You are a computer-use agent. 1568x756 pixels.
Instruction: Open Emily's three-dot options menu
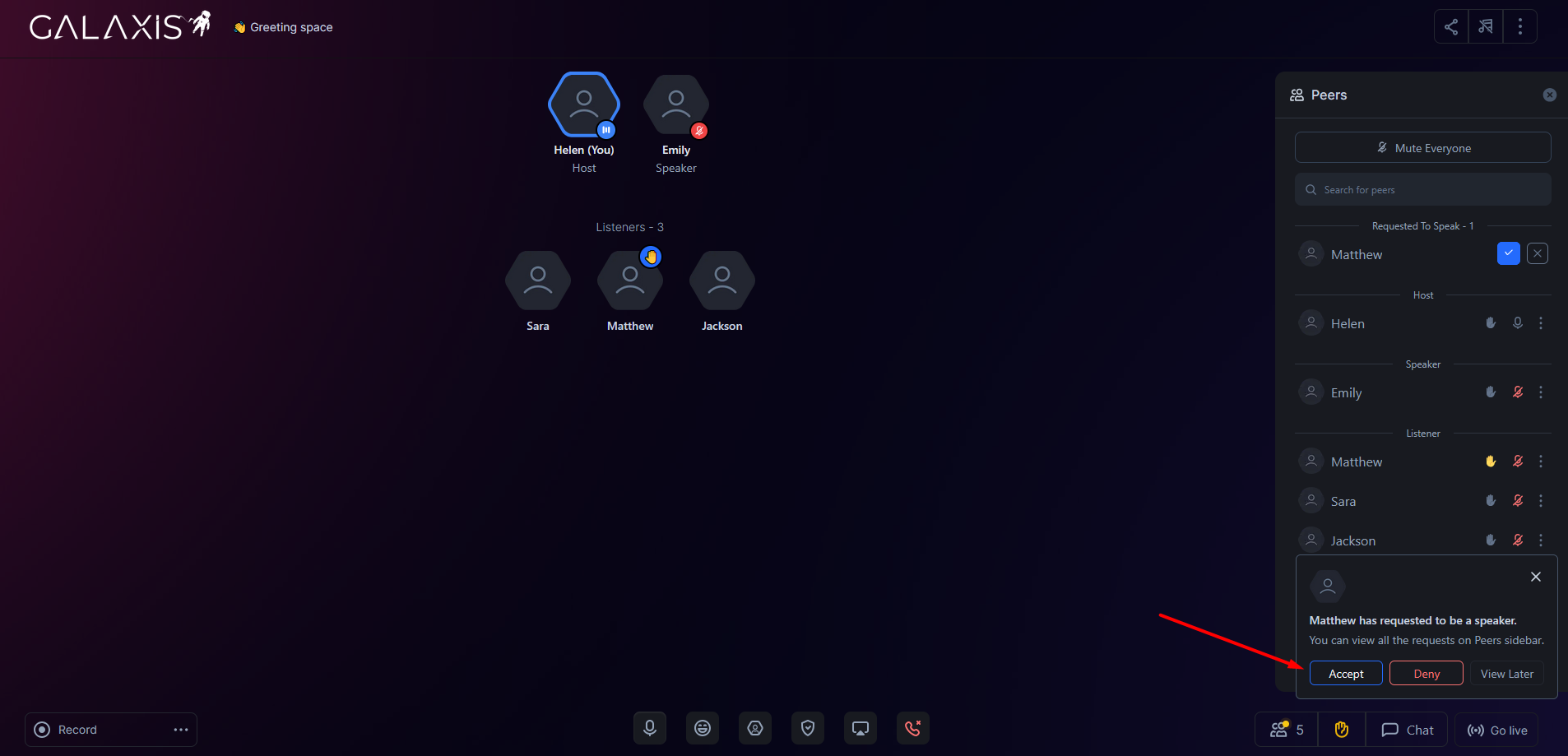(1541, 392)
